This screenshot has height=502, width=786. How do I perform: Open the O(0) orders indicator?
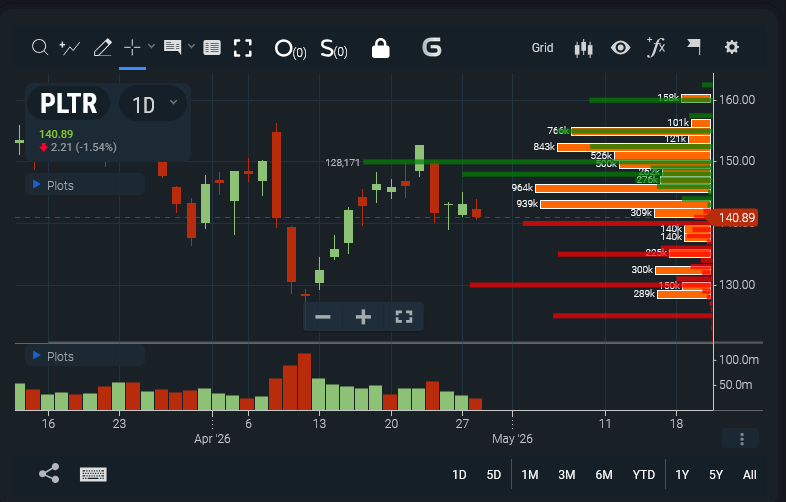point(290,49)
